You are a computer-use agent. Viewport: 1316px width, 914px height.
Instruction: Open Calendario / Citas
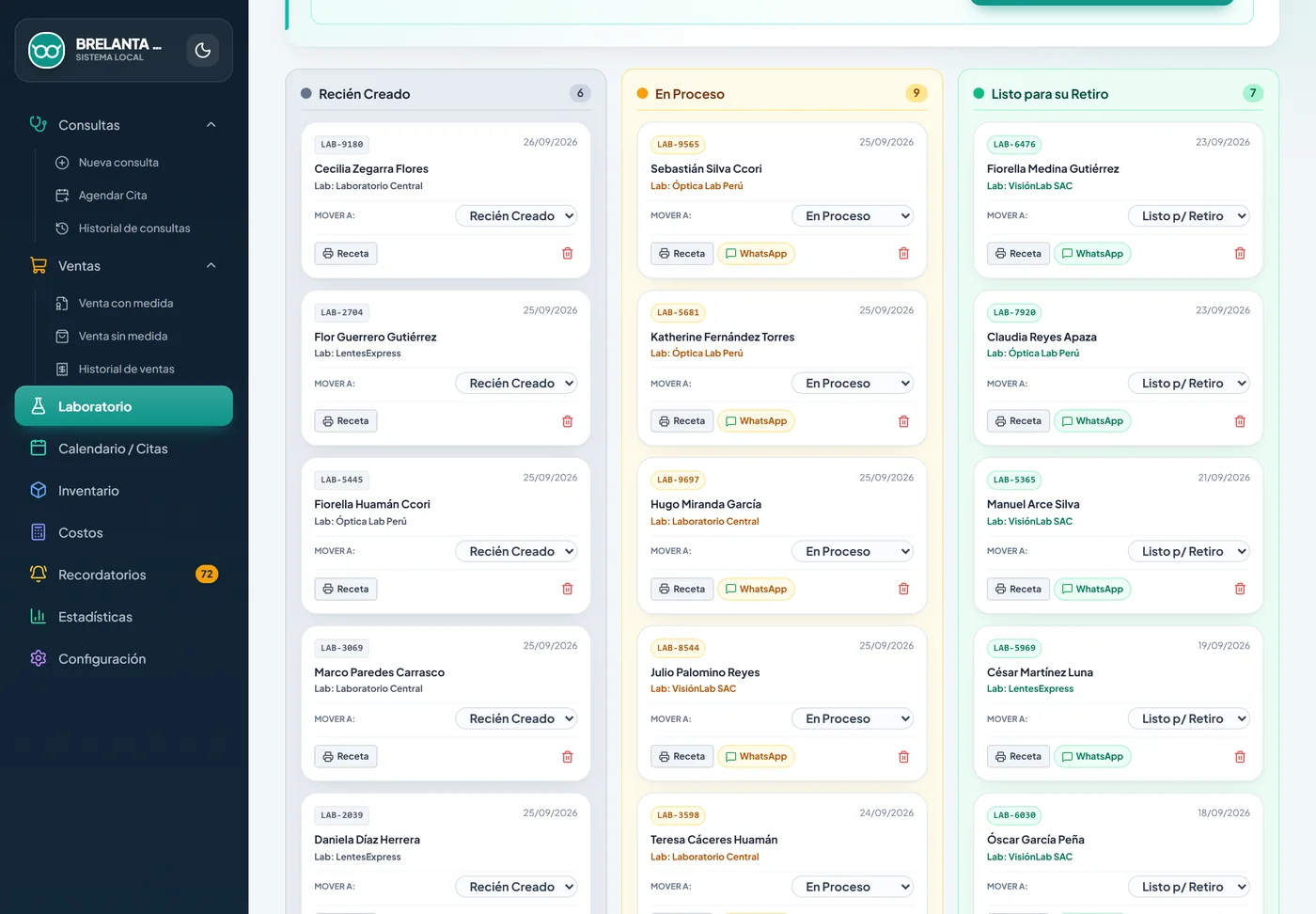point(124,449)
